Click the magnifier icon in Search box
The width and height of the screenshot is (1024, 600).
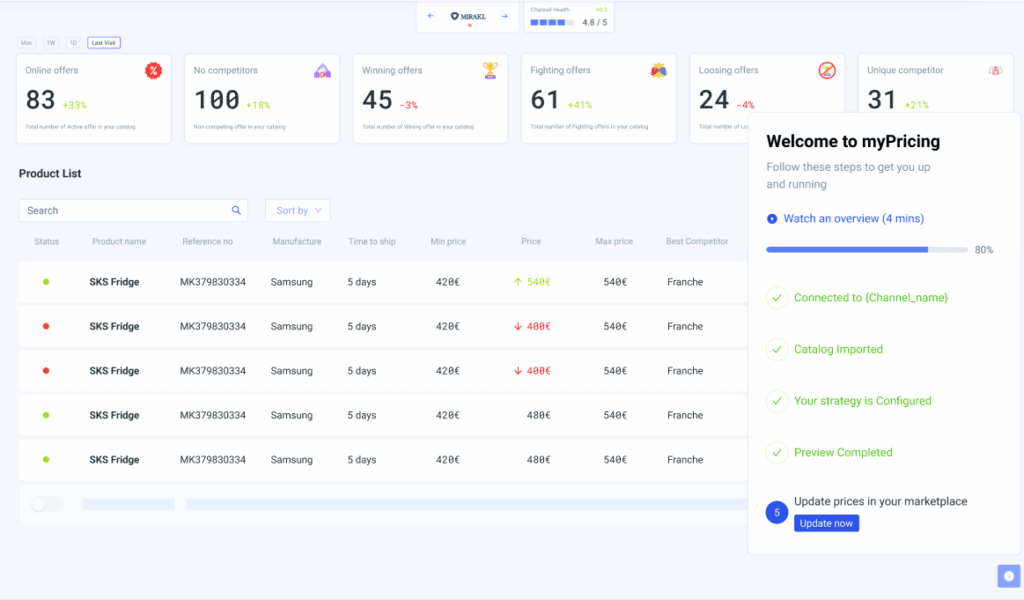[236, 210]
